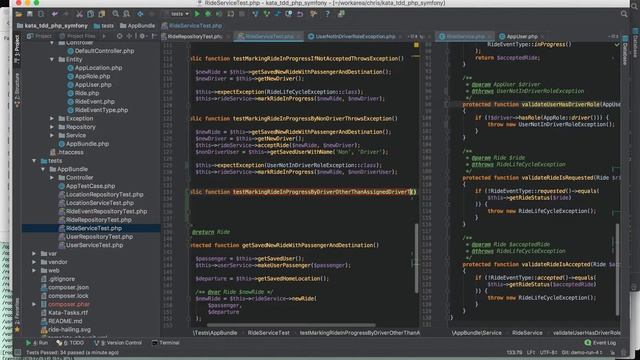Select the Project Files view tab

tap(77, 36)
